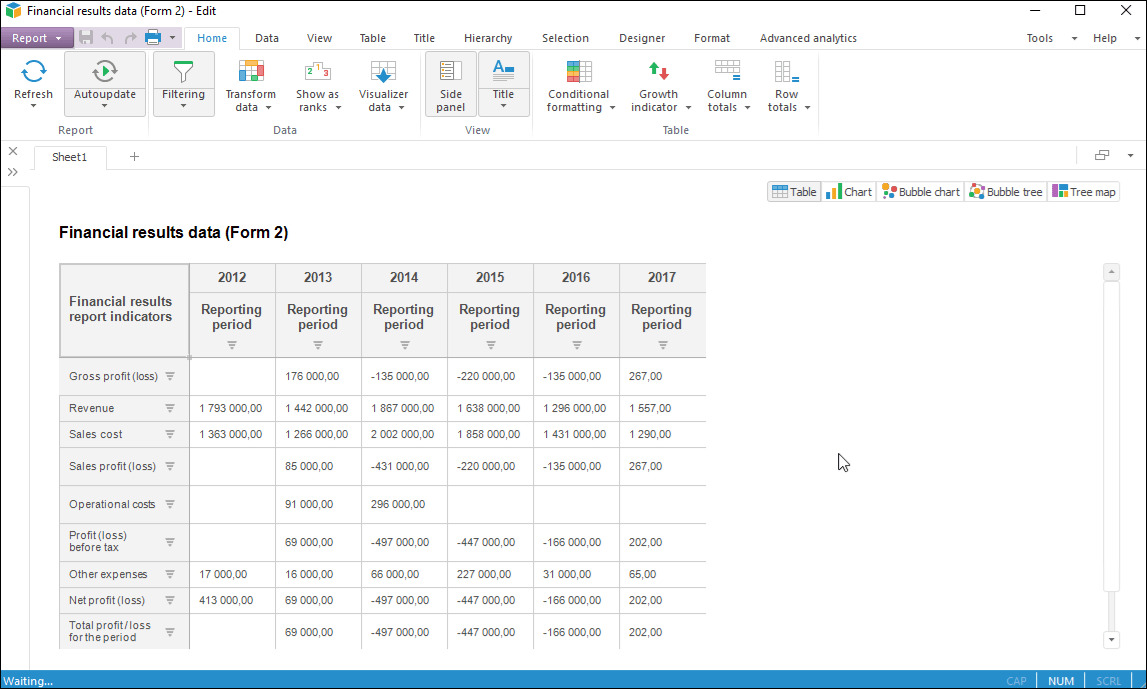Switch view to Chart
This screenshot has height=689, width=1147.
tap(849, 192)
